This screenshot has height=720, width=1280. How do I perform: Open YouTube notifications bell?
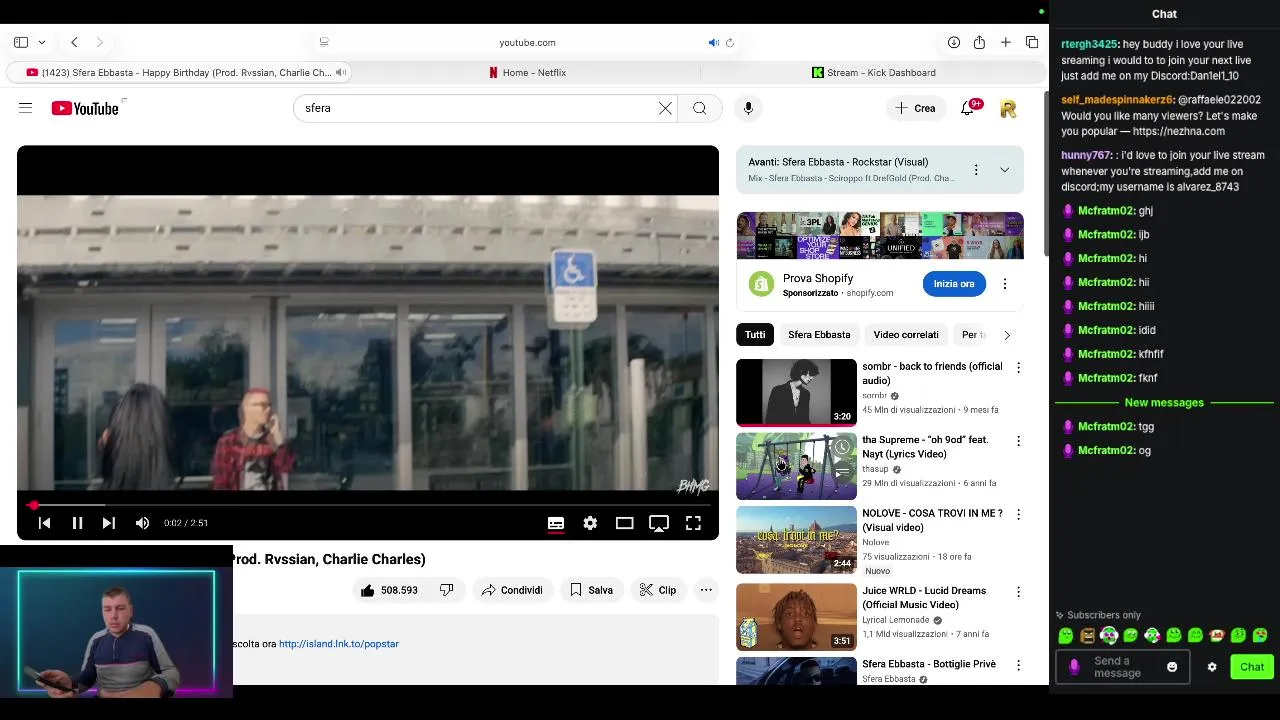coord(967,108)
